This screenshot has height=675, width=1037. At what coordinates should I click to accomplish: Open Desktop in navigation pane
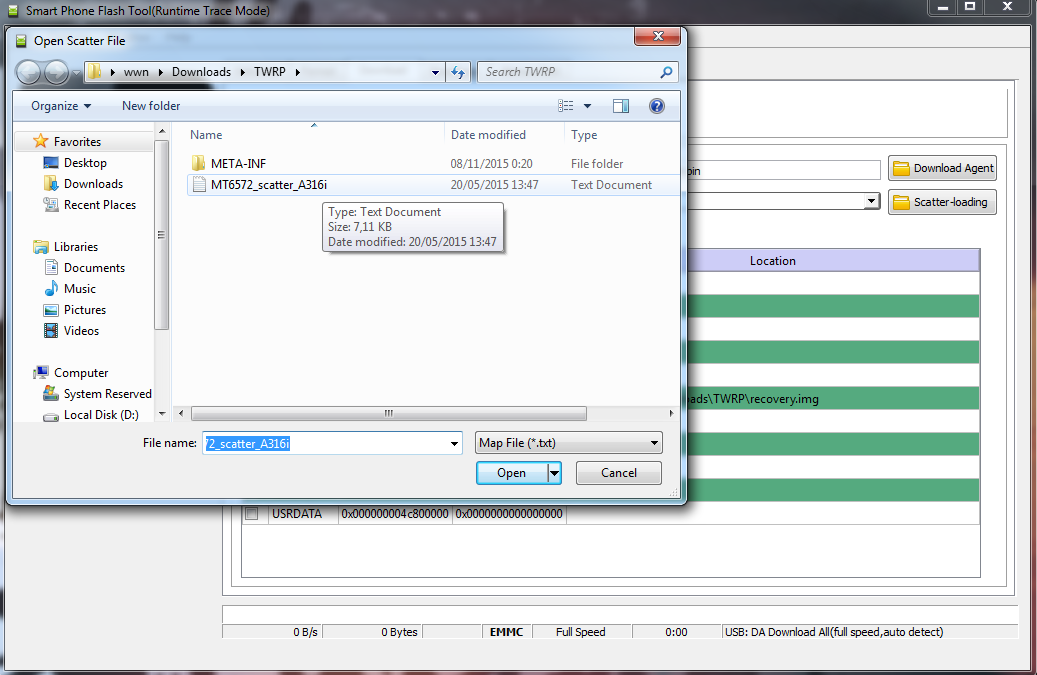[x=85, y=163]
